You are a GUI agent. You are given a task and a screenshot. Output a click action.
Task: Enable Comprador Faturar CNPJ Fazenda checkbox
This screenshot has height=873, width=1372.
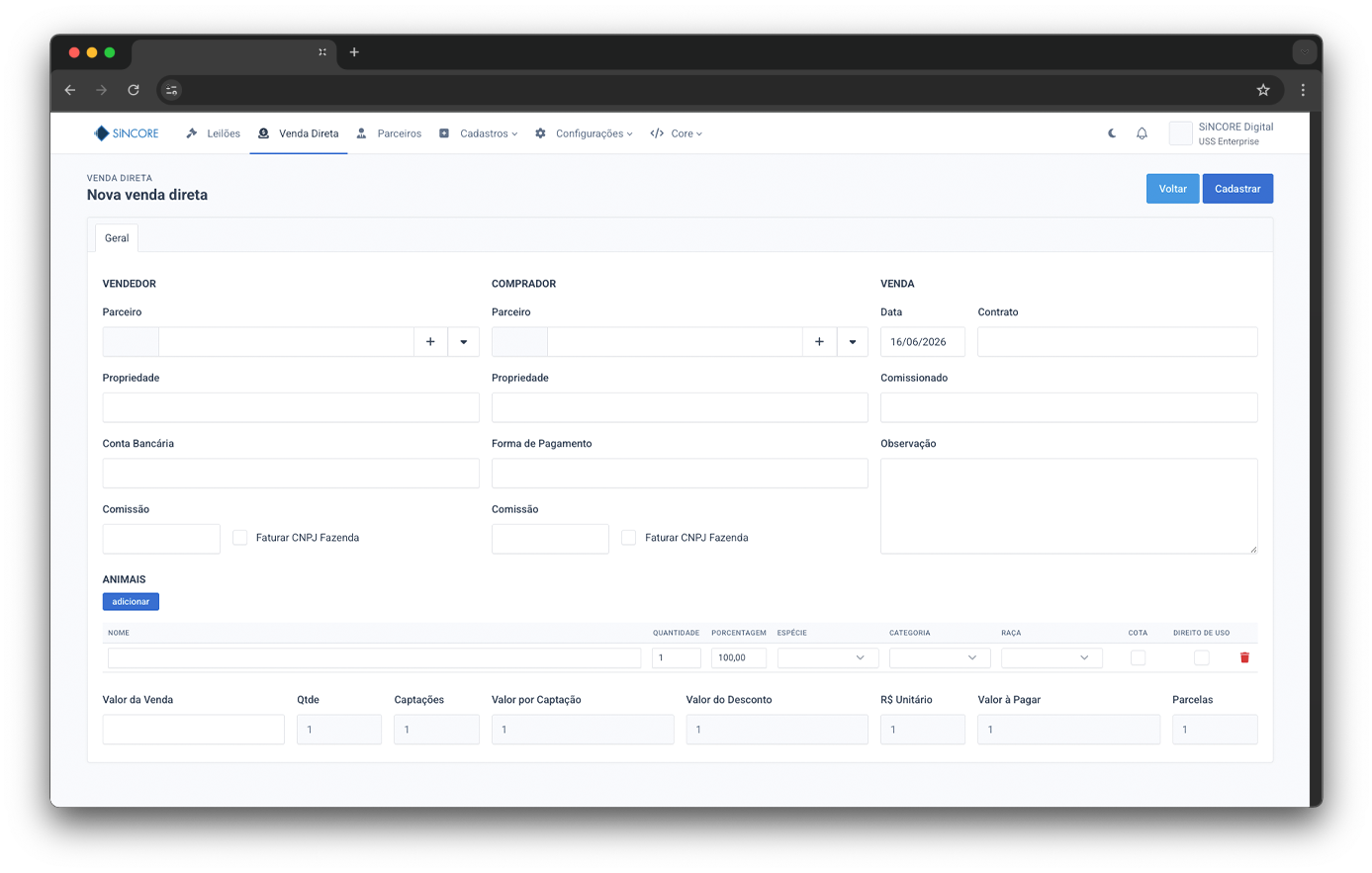coord(628,538)
